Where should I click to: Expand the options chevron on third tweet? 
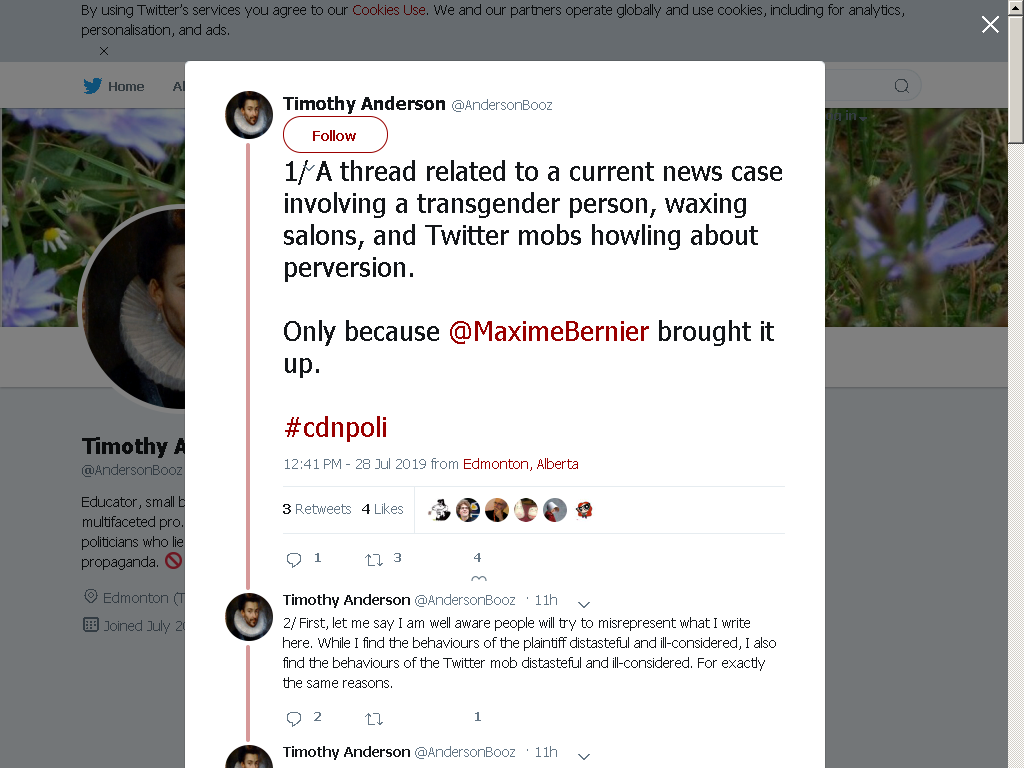pos(584,756)
